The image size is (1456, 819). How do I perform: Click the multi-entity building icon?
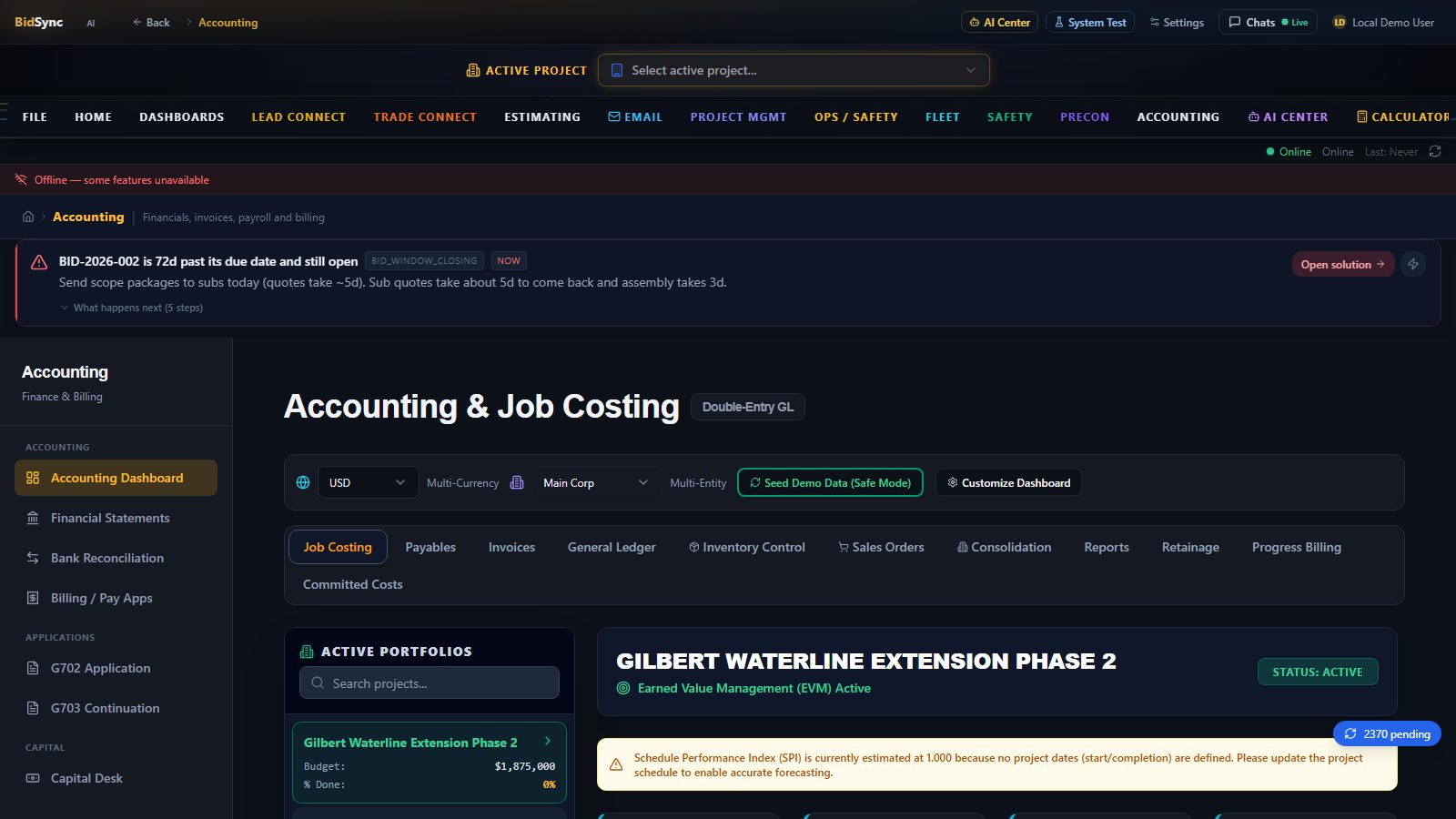pyautogui.click(x=517, y=482)
